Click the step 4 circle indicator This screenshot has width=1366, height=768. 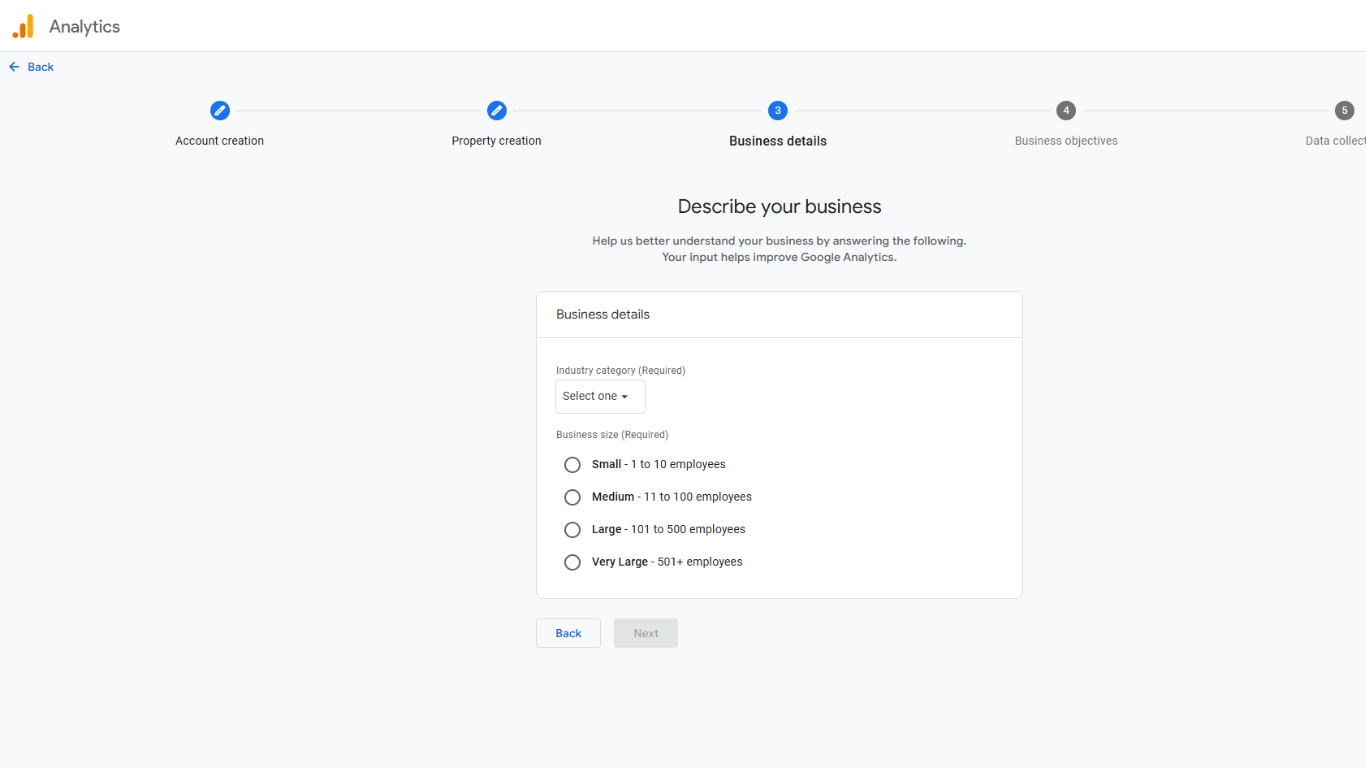click(1066, 110)
